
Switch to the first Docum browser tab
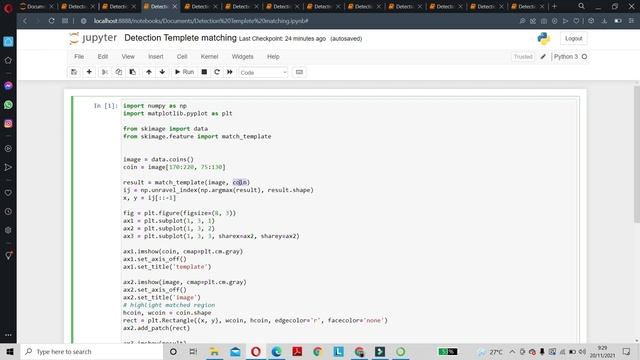point(37,7)
